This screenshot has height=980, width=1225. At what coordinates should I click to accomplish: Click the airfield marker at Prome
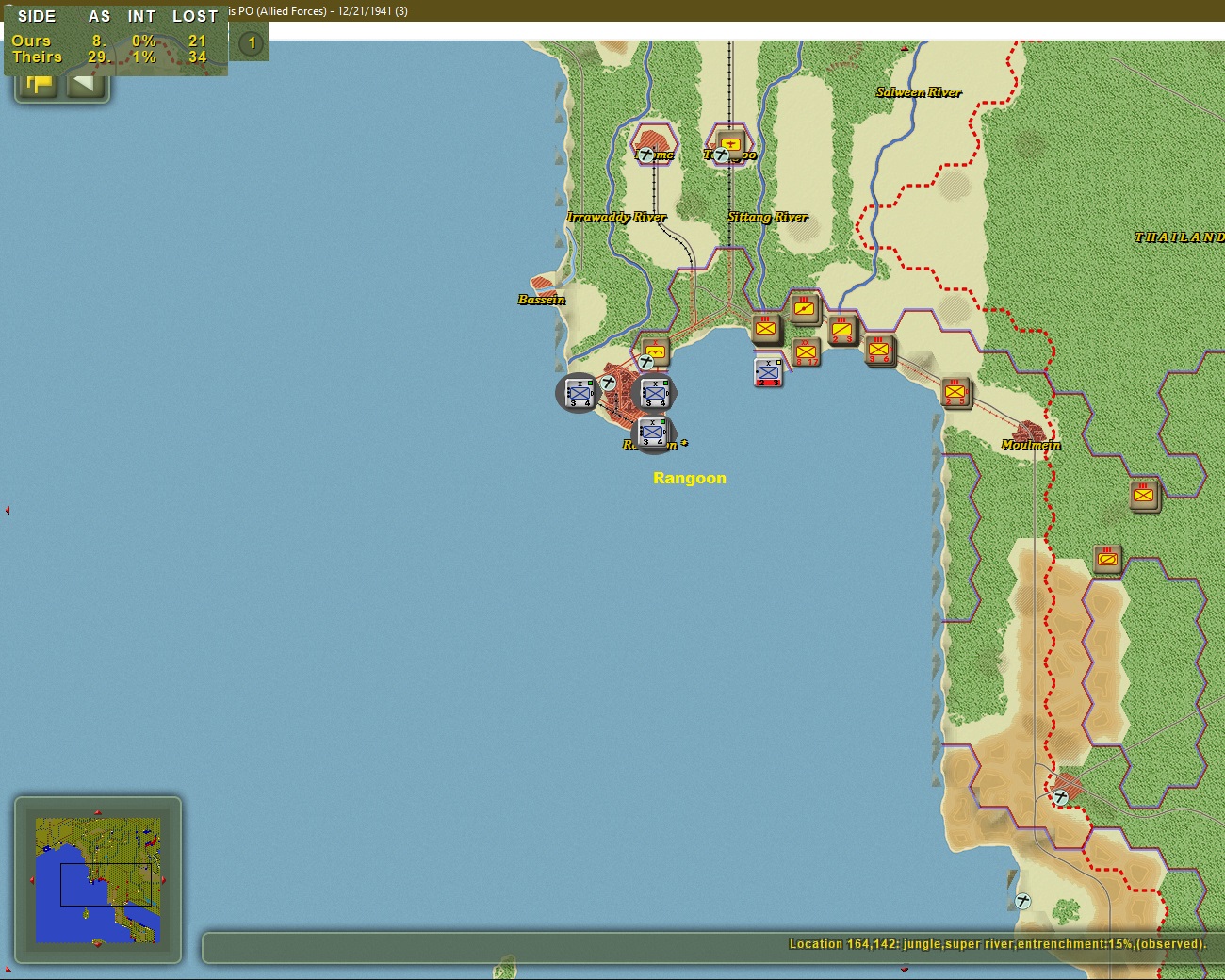click(645, 154)
